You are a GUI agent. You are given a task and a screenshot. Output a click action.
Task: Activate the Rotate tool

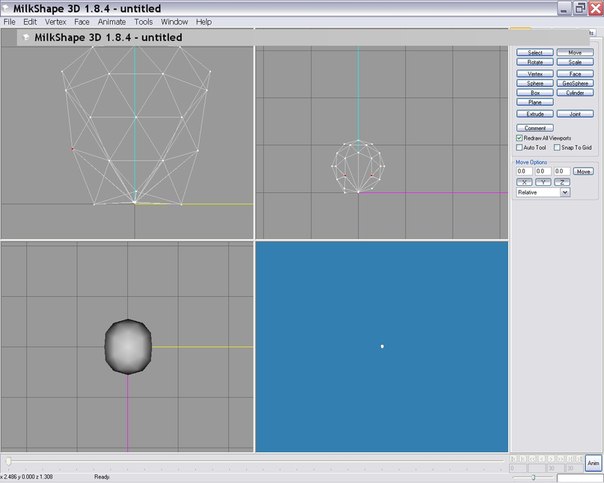point(535,62)
